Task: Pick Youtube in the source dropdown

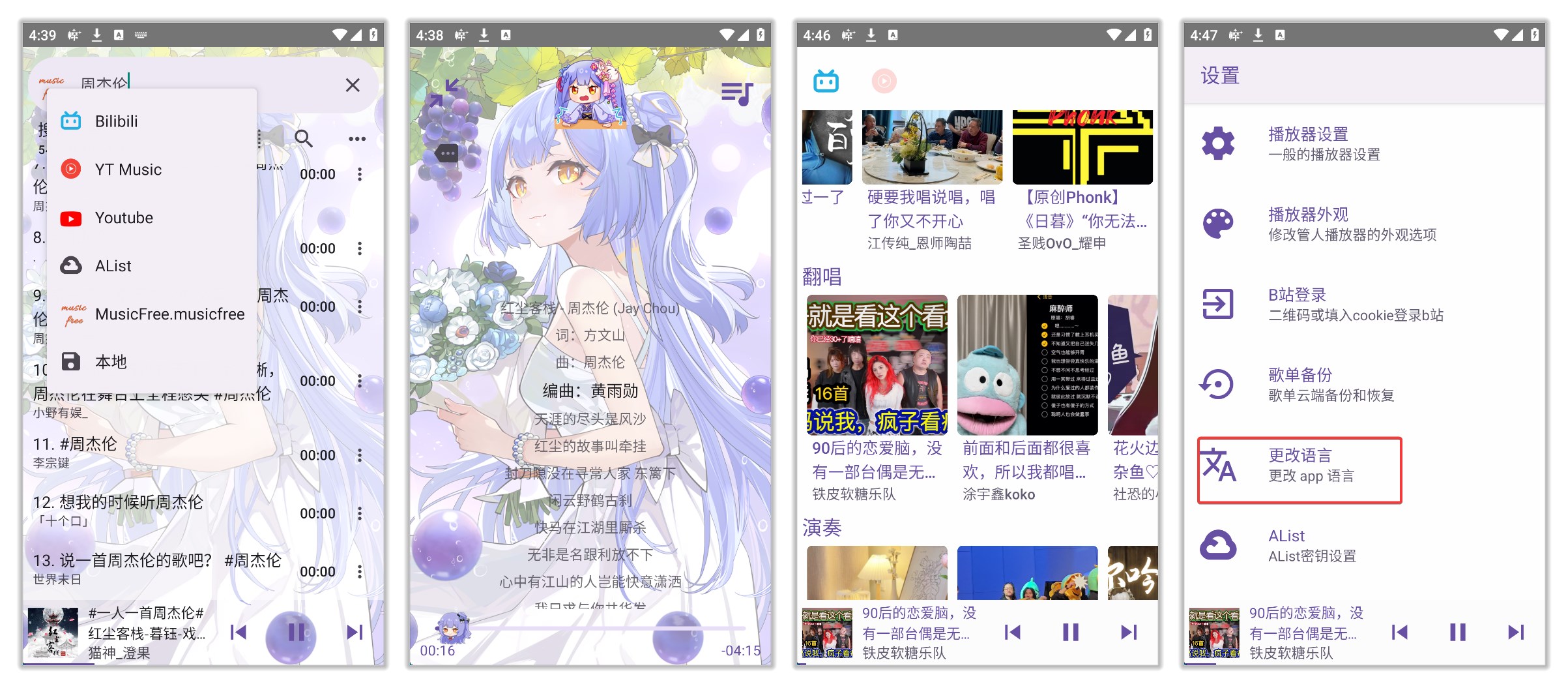Action: tap(152, 218)
